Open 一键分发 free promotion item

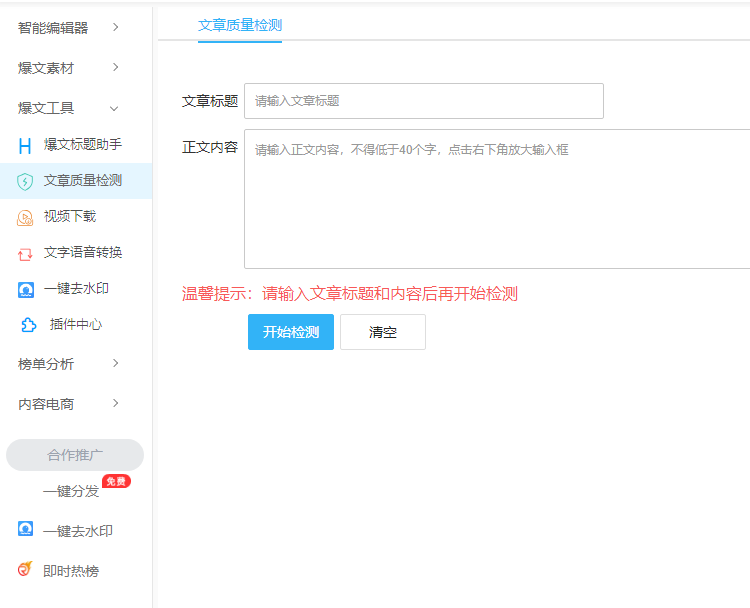tap(72, 491)
